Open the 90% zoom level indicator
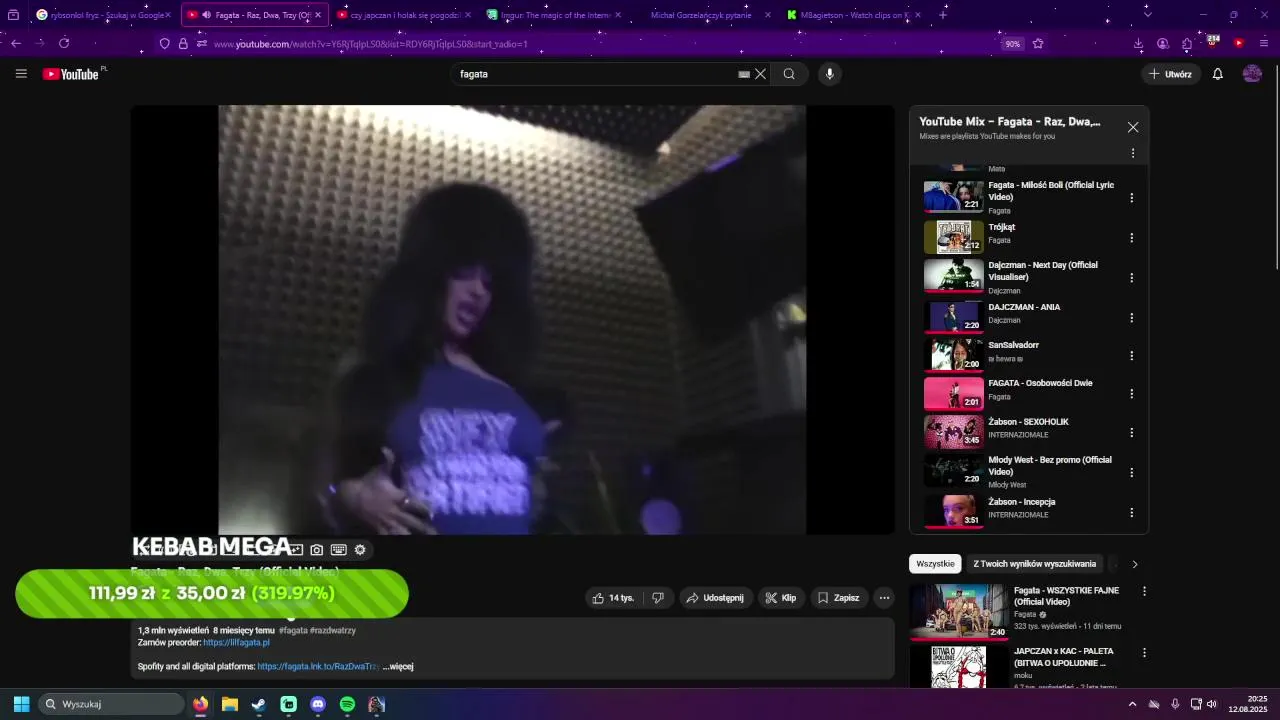 pyautogui.click(x=1012, y=44)
